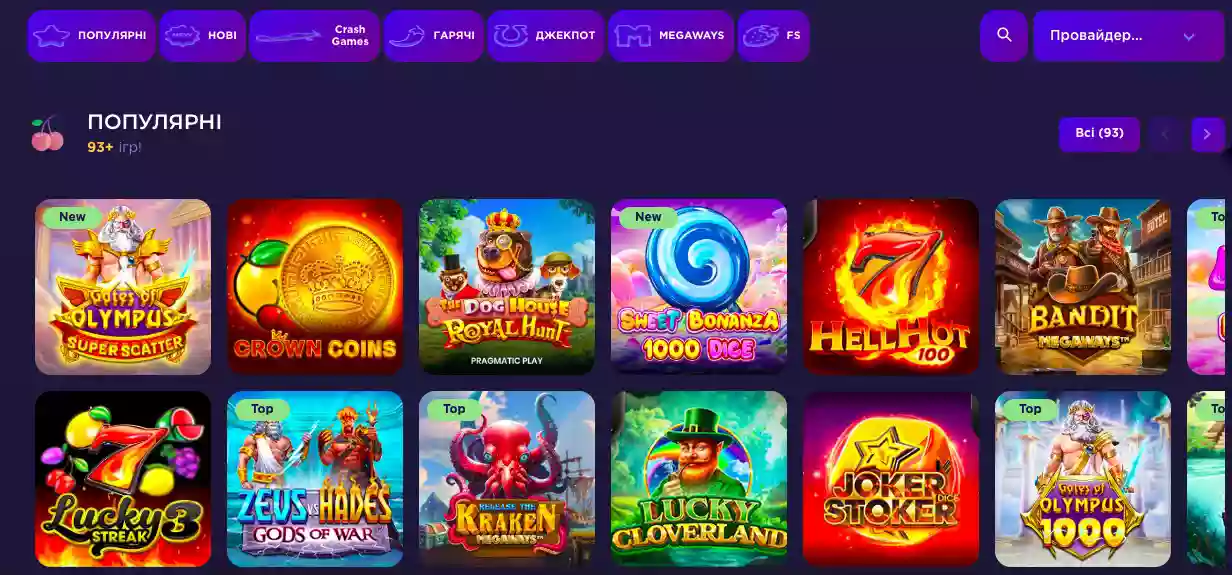Click the cherry icon beside Популярні heading

[47, 135]
